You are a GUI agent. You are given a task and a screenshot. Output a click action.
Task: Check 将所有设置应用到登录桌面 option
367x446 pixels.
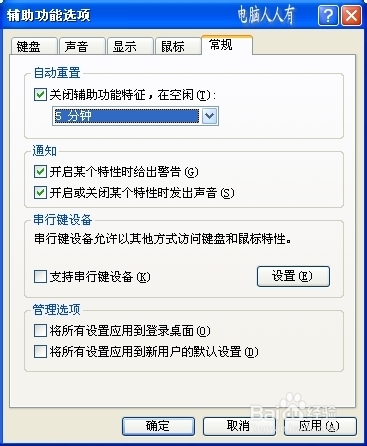[40, 331]
